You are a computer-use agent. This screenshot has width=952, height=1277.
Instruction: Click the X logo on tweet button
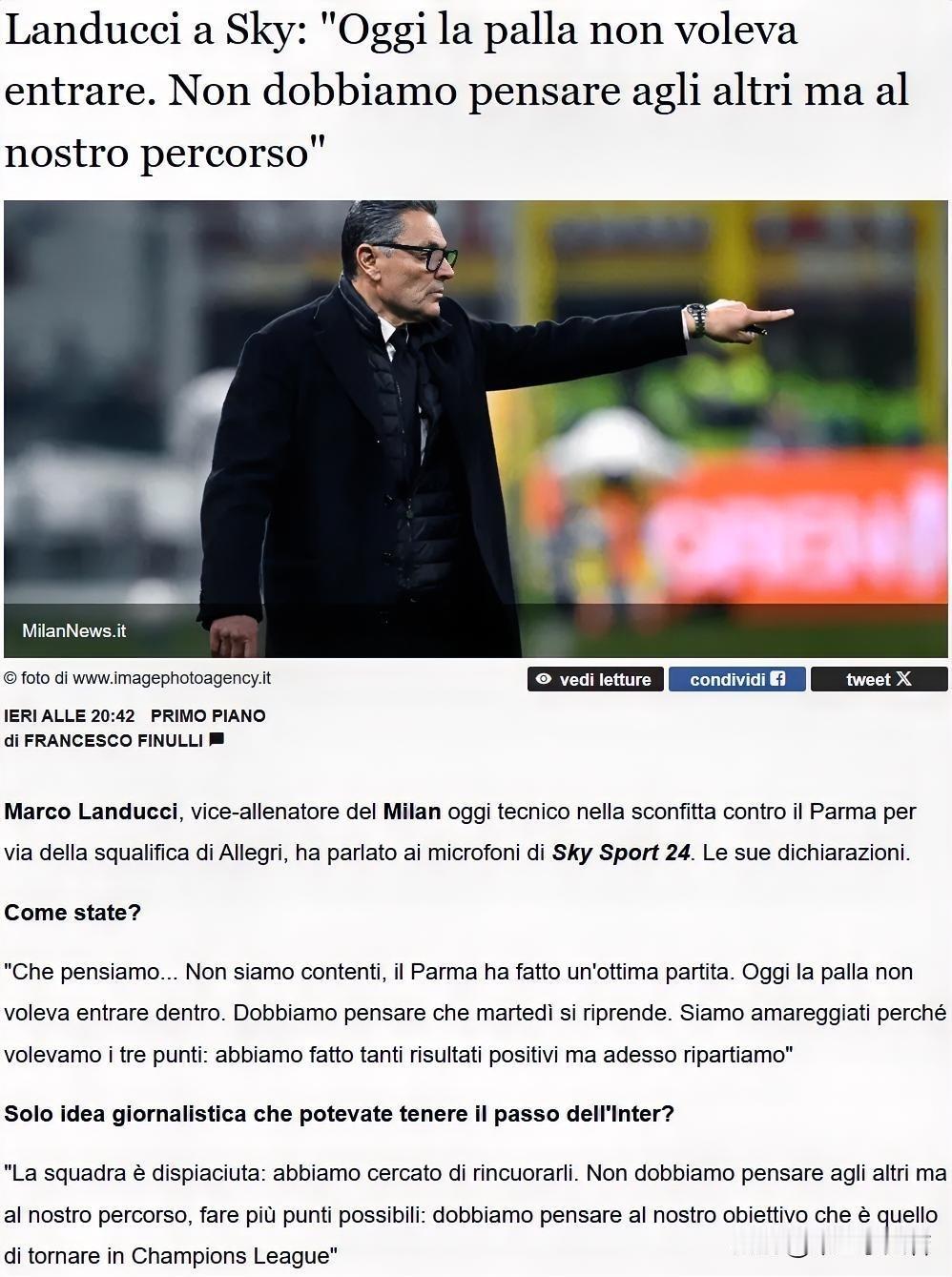pyautogui.click(x=903, y=679)
